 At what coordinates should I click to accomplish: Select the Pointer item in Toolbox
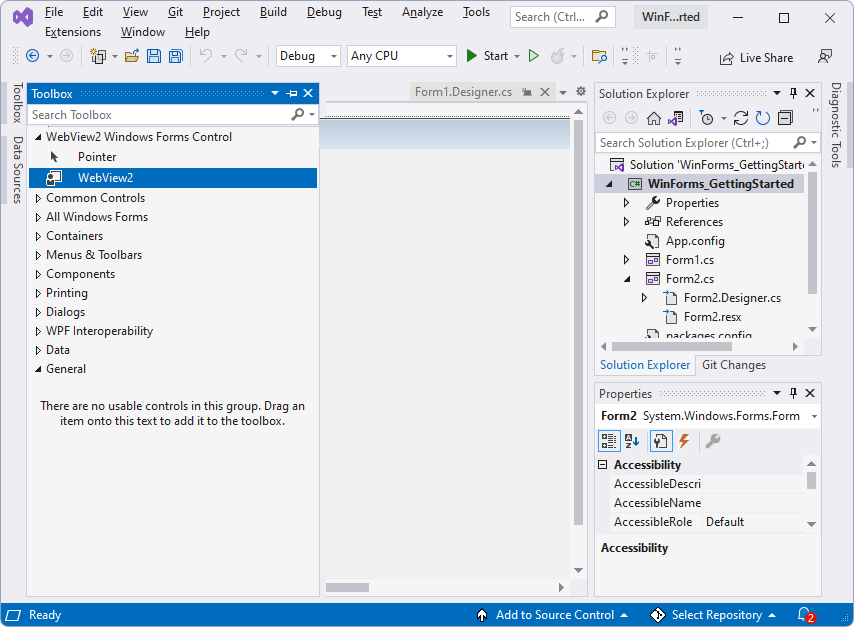click(97, 156)
